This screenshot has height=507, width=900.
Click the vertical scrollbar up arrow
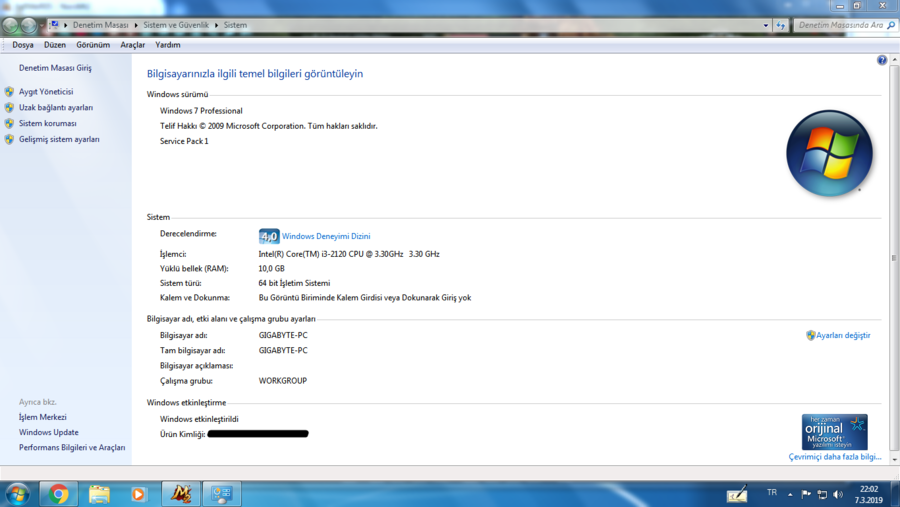pos(894,60)
